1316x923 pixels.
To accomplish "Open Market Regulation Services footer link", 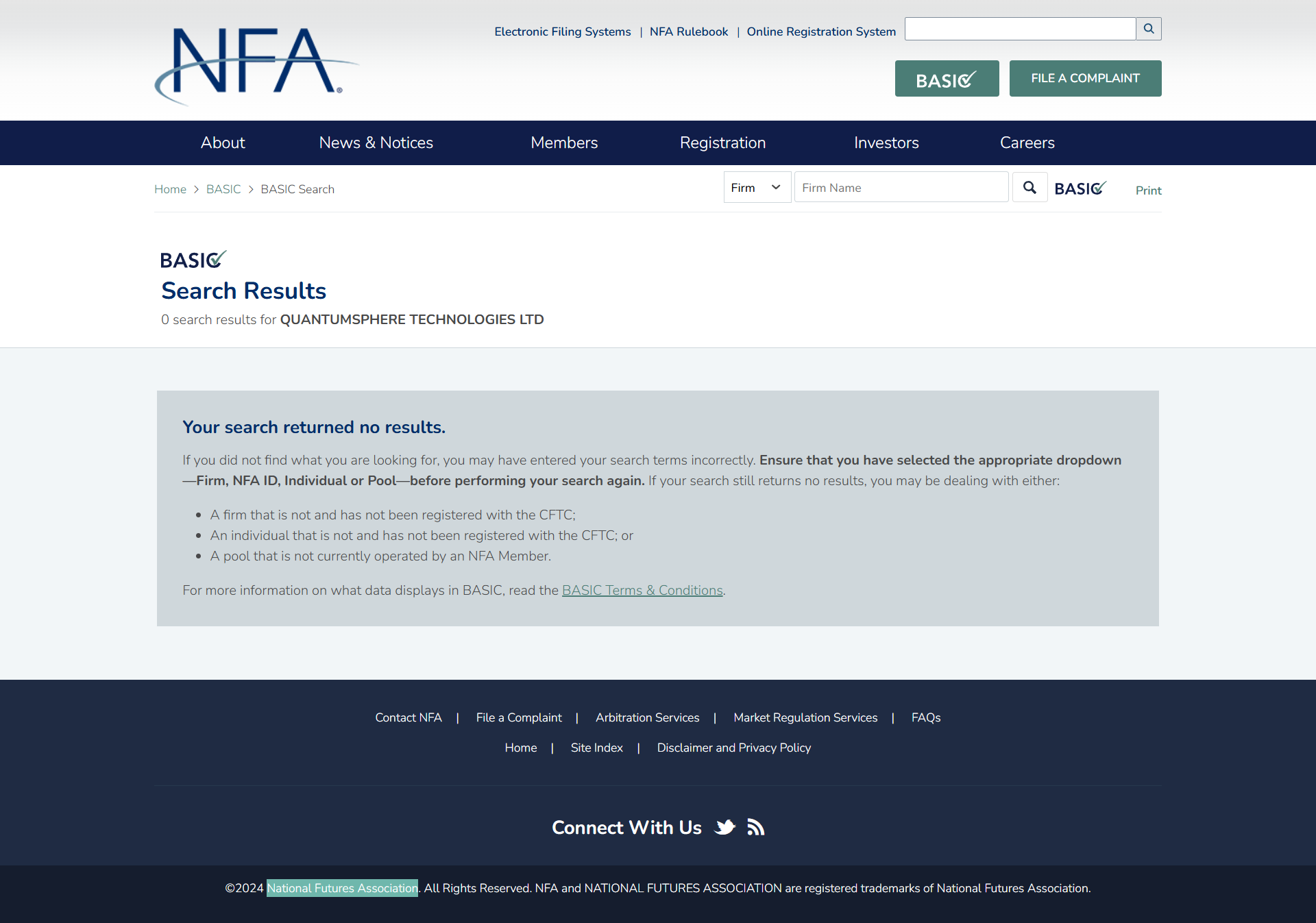I will (805, 717).
